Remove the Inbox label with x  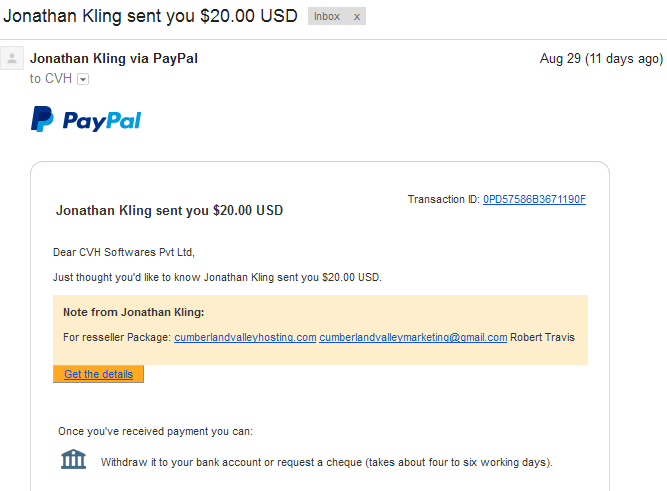(x=356, y=17)
